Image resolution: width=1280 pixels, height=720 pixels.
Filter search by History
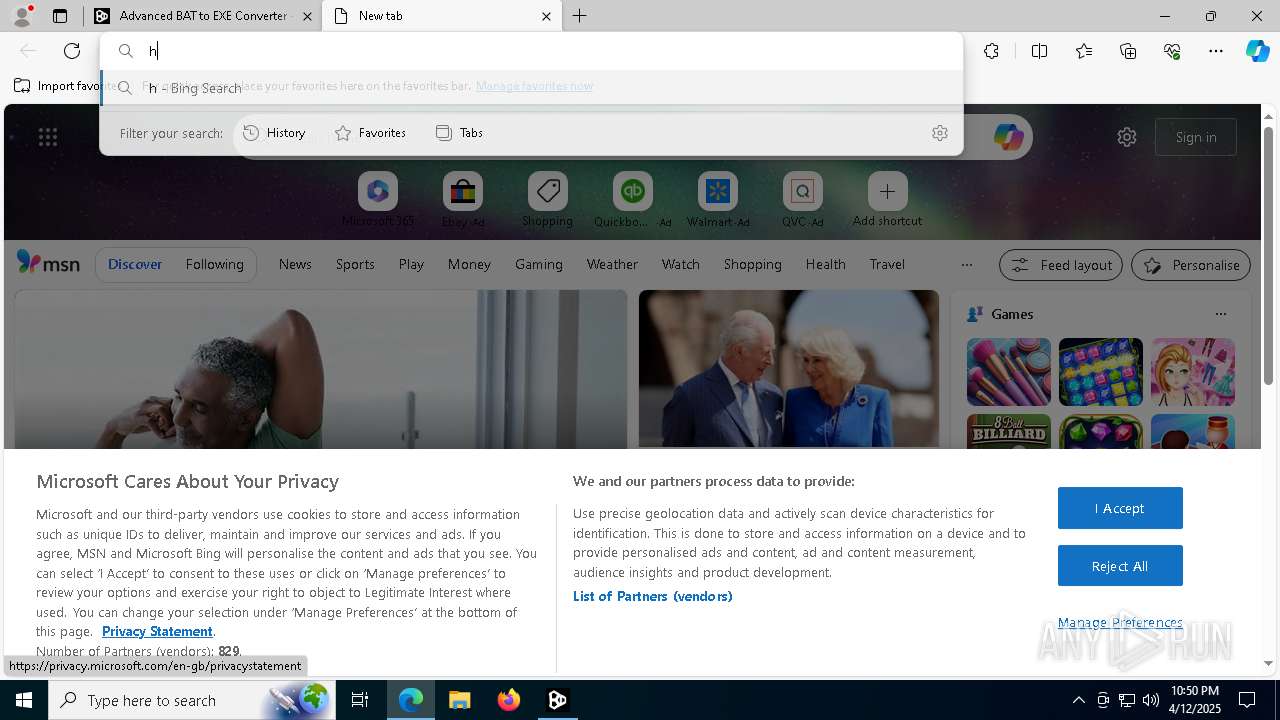coord(275,133)
